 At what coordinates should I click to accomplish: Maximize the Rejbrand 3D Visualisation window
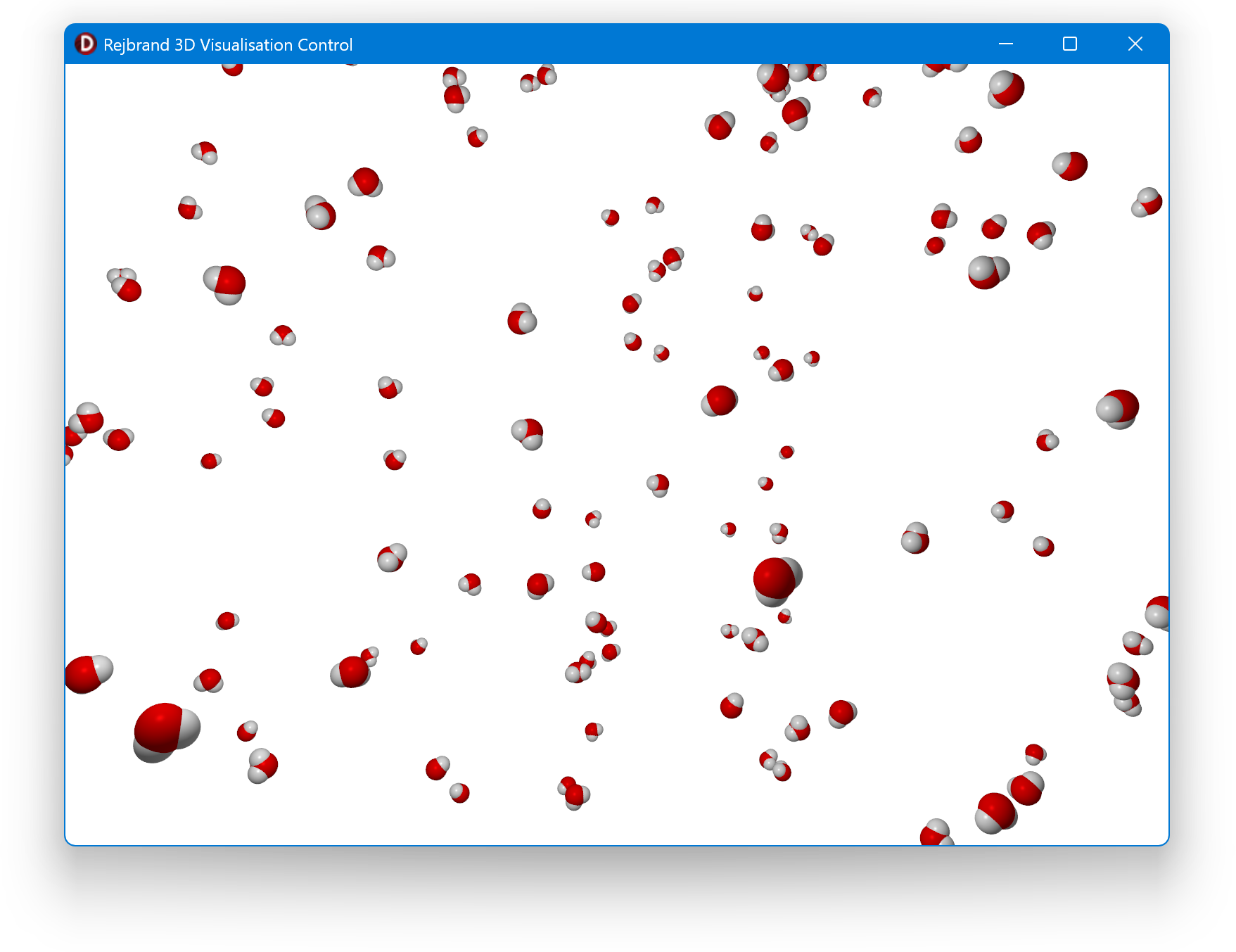click(1069, 44)
